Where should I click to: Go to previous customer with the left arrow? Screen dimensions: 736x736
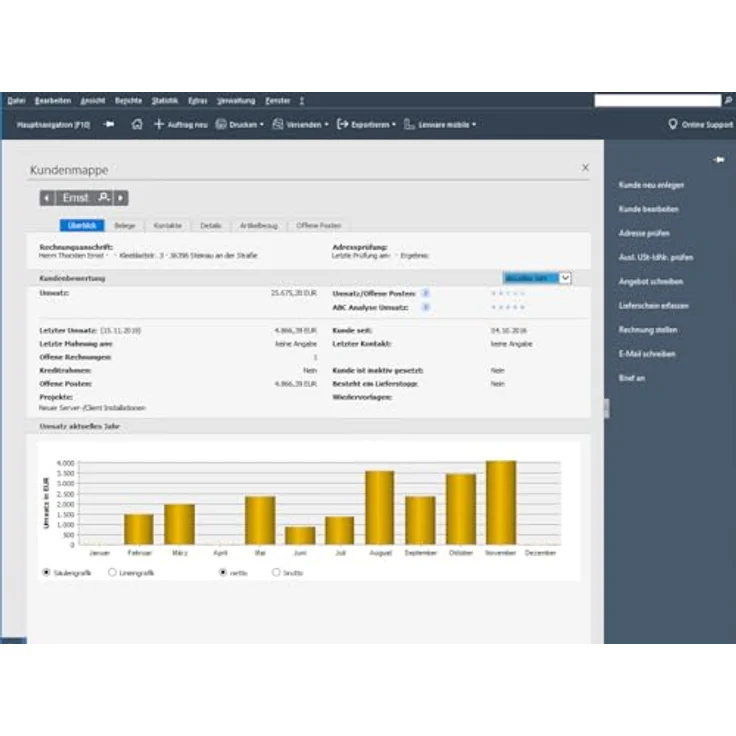click(47, 198)
